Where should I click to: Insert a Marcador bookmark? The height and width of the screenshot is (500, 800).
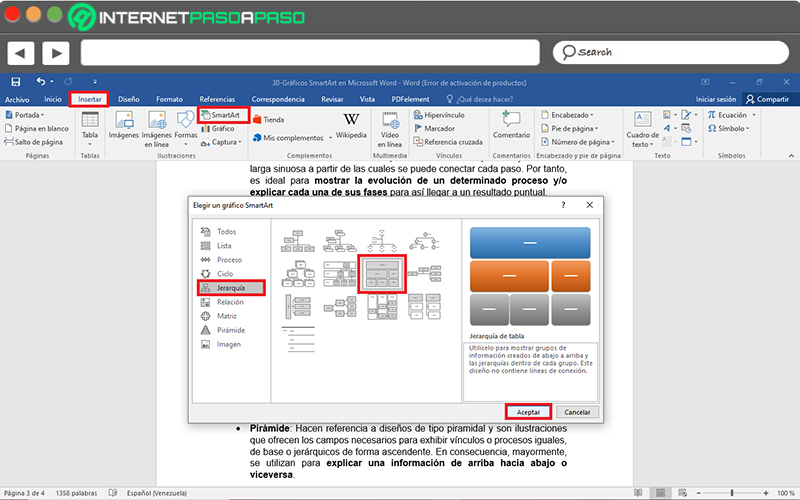pyautogui.click(x=434, y=129)
